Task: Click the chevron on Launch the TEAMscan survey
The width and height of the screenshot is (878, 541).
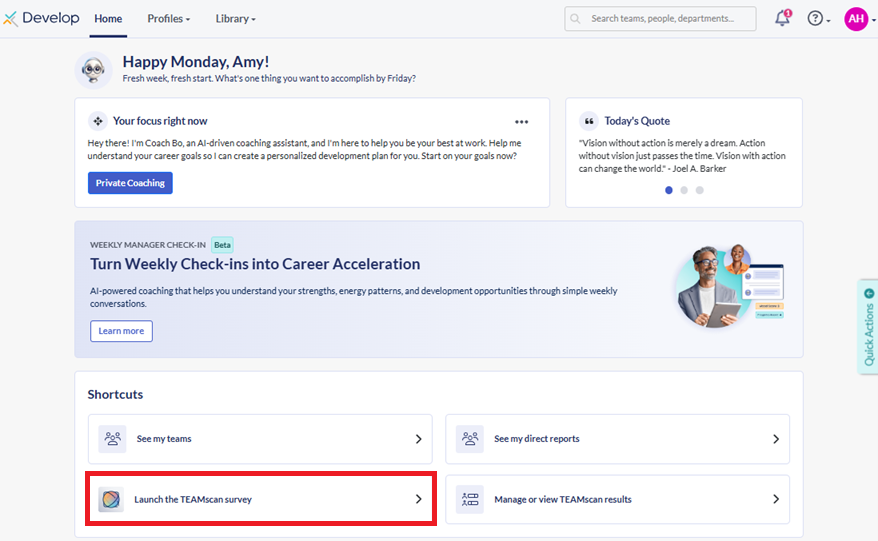Action: (418, 499)
